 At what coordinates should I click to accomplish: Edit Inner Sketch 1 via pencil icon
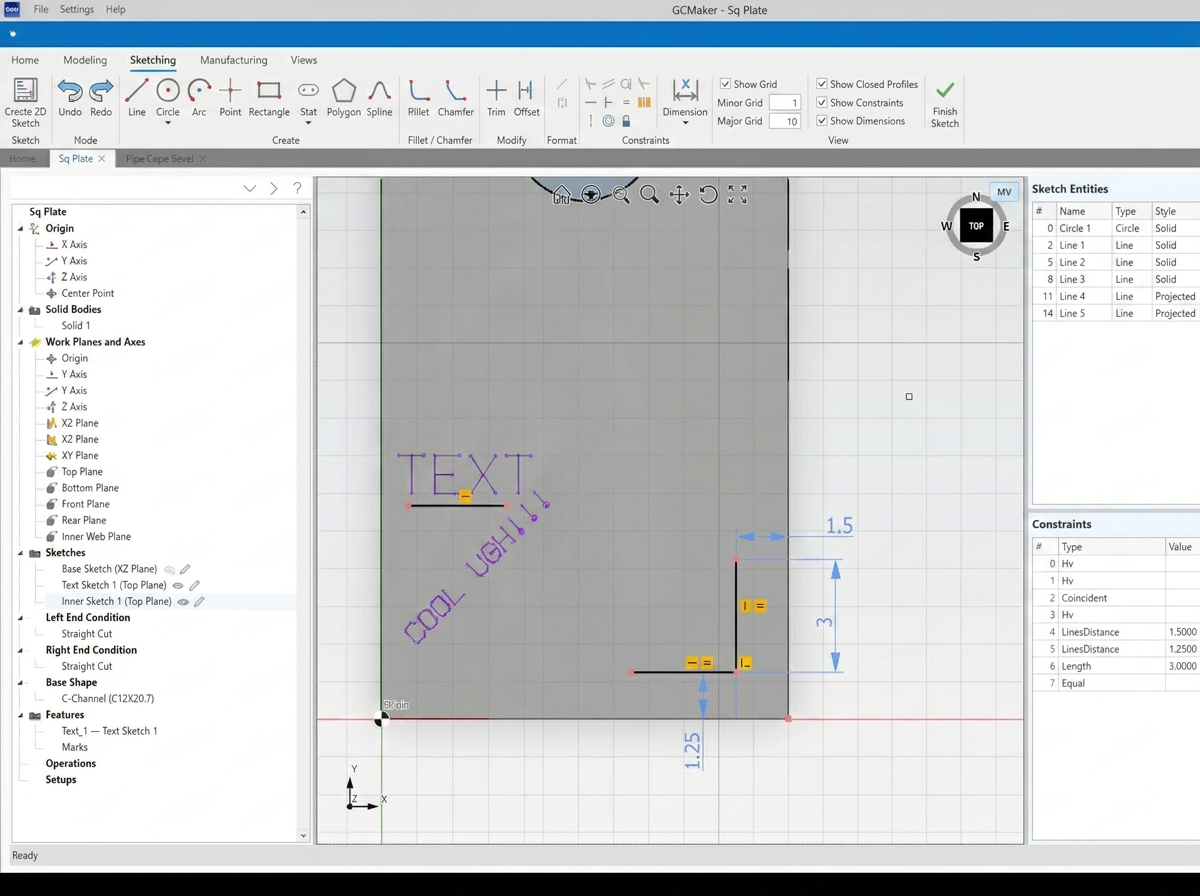(200, 601)
